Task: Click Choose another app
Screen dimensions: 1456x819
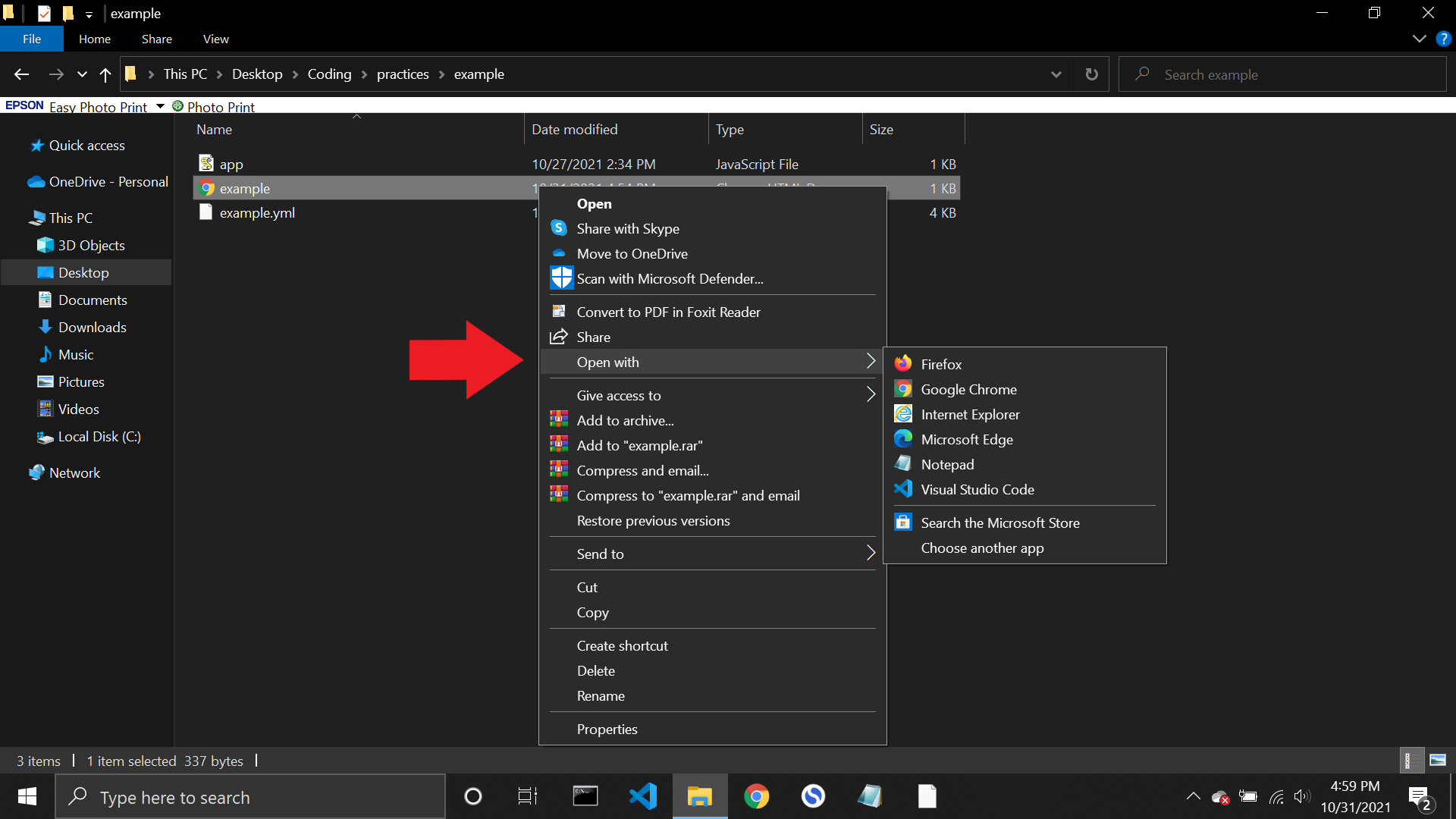Action: click(x=982, y=548)
